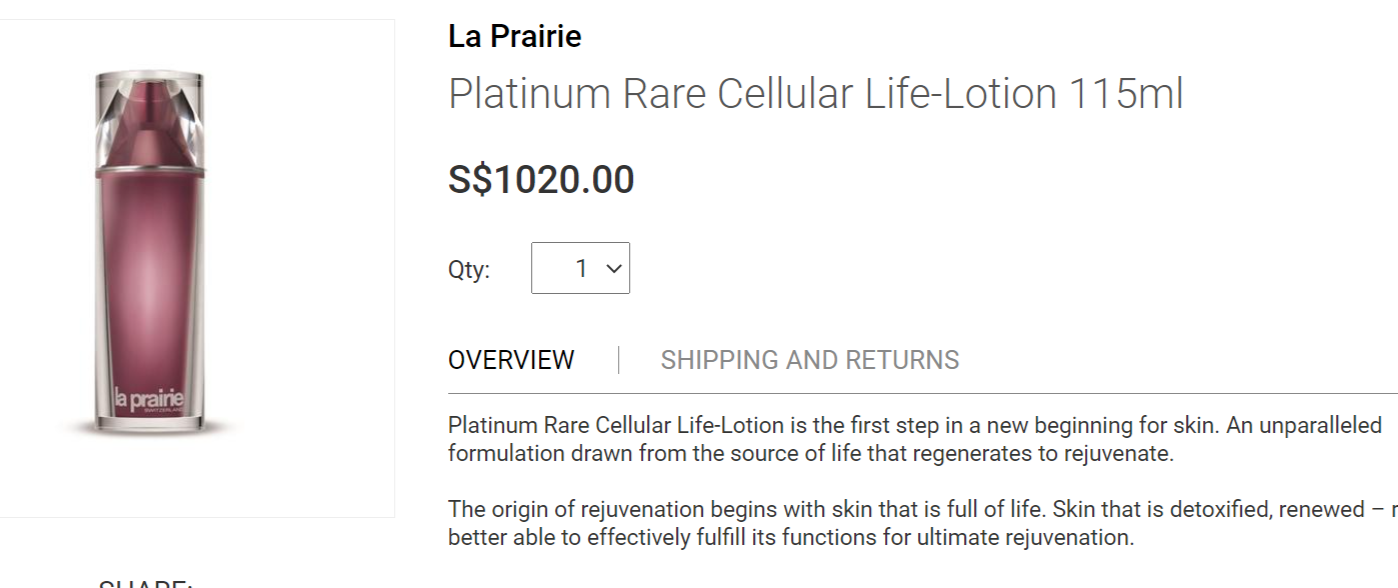The height and width of the screenshot is (588, 1398).
Task: Click the S$1020.00 price
Action: pyautogui.click(x=541, y=180)
